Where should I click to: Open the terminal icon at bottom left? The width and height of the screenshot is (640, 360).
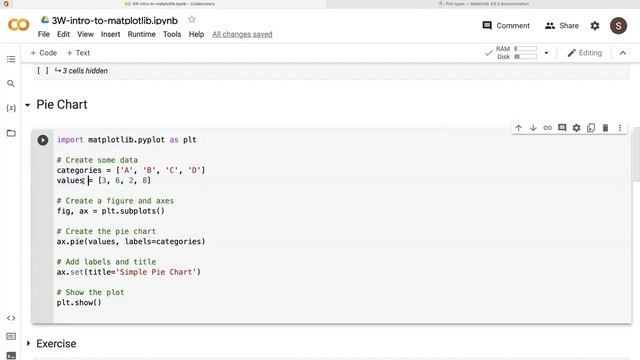tap(11, 356)
